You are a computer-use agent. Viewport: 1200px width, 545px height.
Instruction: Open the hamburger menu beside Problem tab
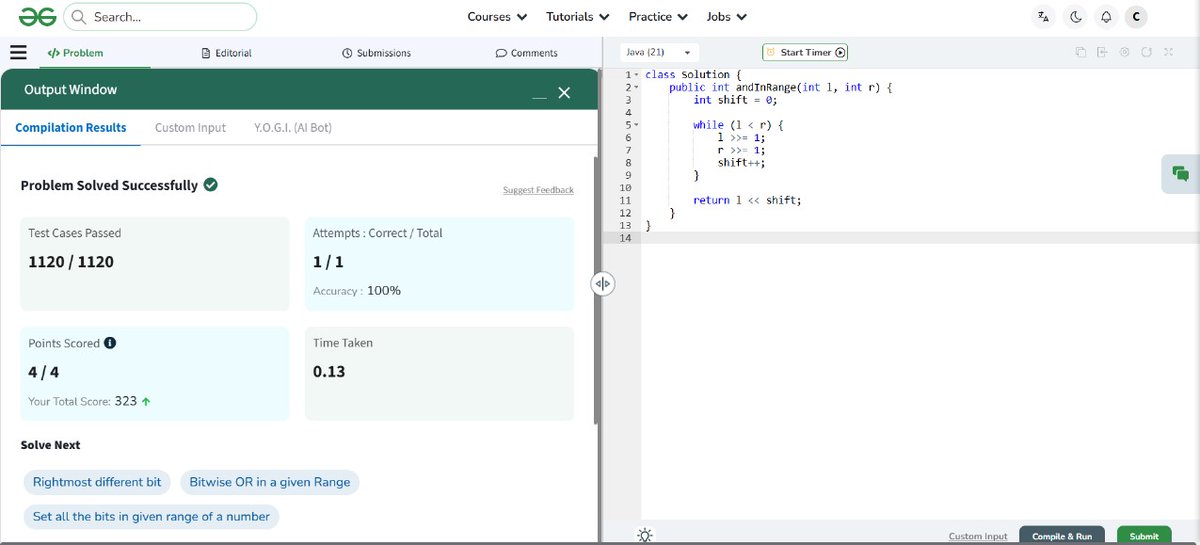(18, 53)
